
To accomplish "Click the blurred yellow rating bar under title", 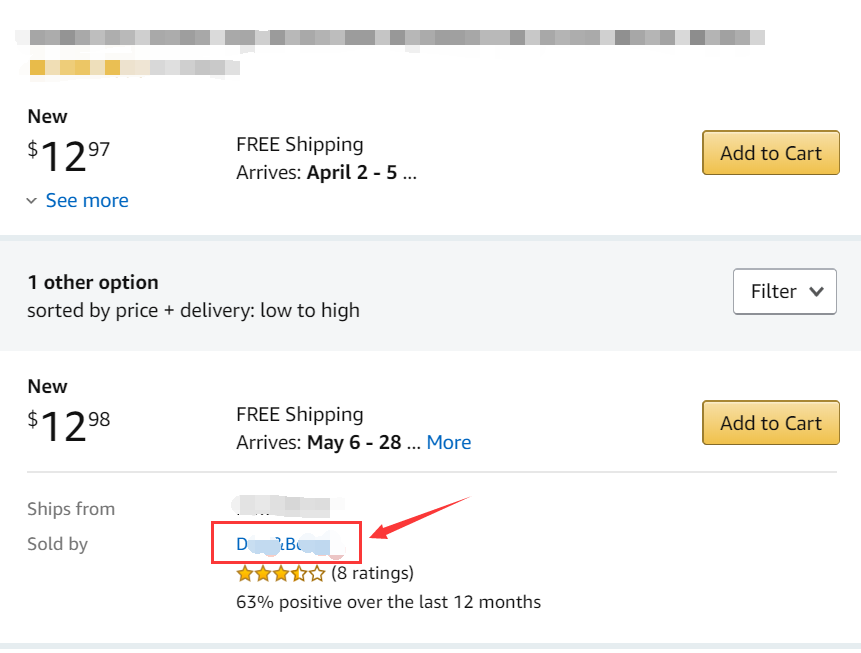I will coord(90,68).
